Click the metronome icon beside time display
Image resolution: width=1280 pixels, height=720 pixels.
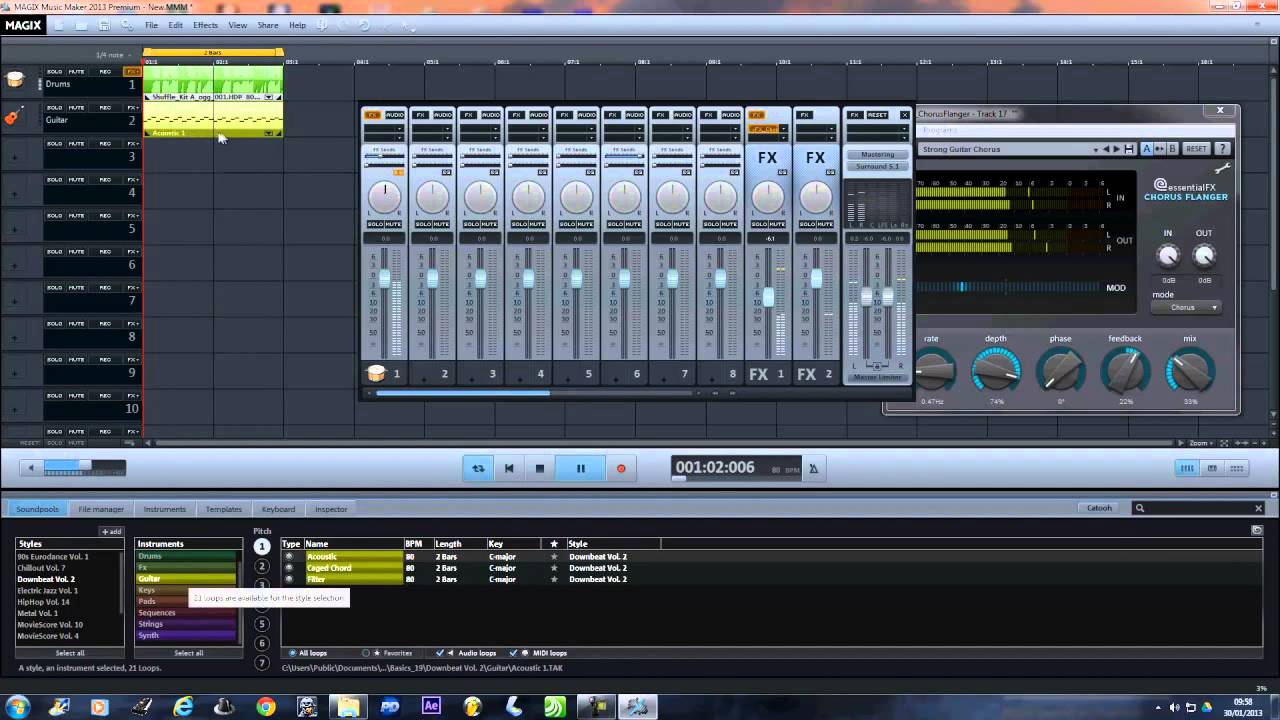click(x=813, y=468)
